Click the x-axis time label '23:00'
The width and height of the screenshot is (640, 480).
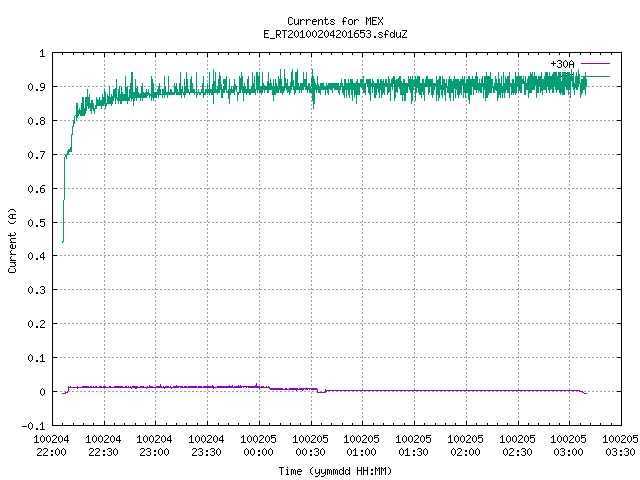(x=154, y=452)
